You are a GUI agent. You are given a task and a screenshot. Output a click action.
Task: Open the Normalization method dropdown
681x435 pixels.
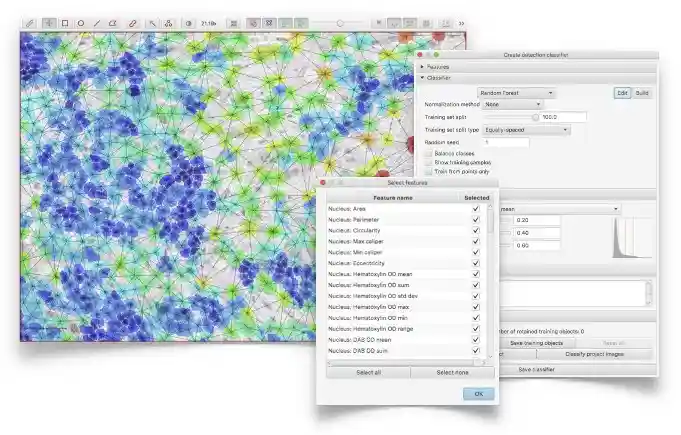512,104
